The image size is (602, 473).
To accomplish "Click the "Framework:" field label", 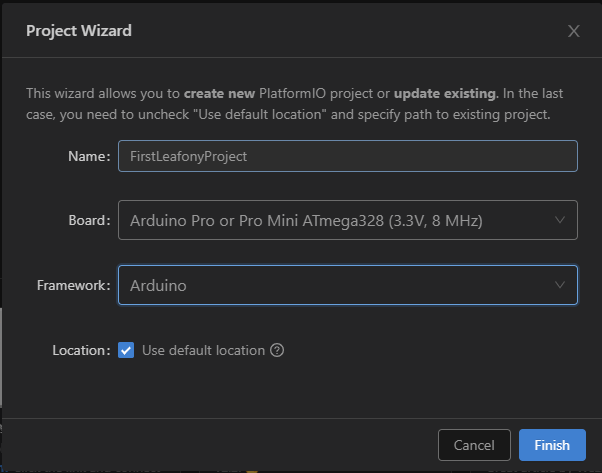I will point(73,285).
